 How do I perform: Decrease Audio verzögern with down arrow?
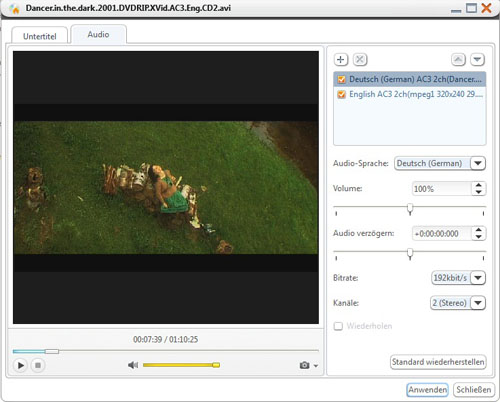479,237
